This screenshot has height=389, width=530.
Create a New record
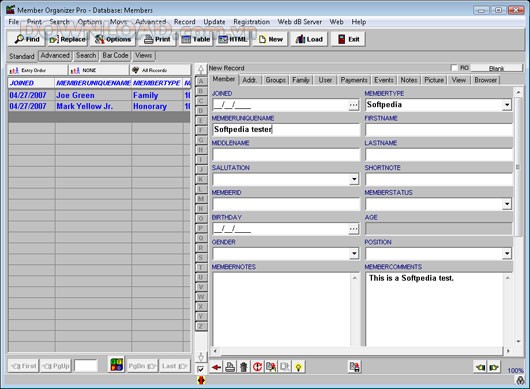coord(270,39)
